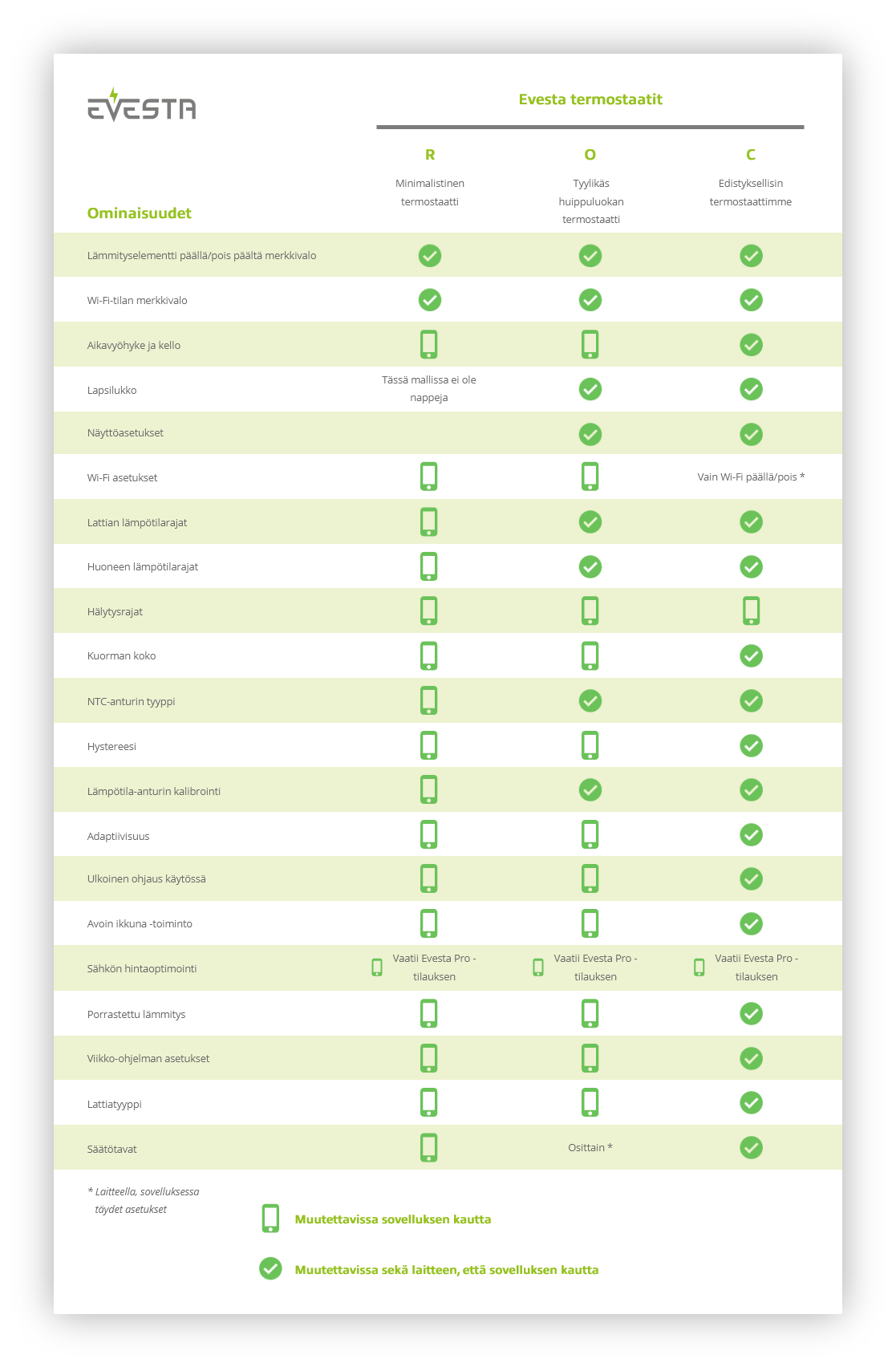Click the O model column header

point(590,155)
